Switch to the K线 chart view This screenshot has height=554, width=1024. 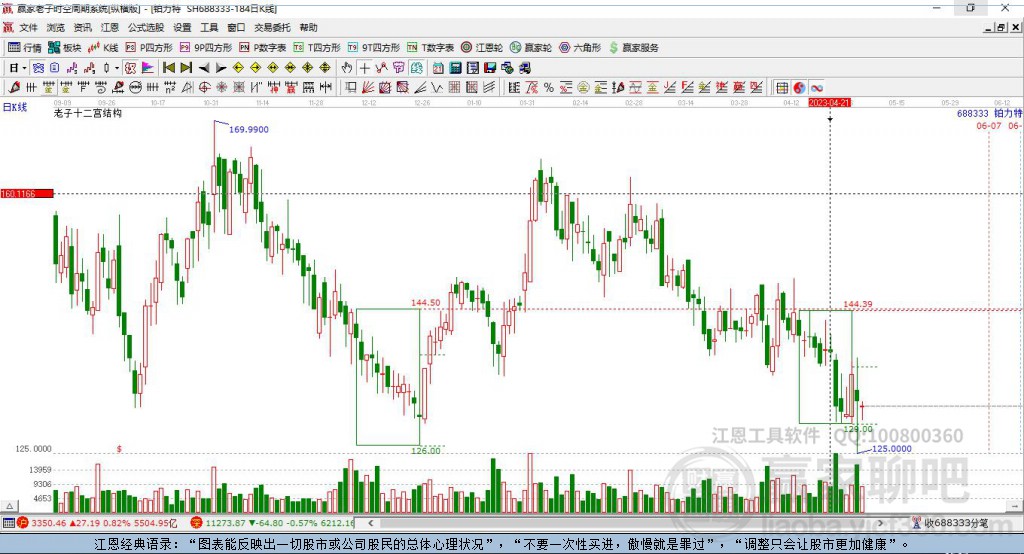[x=103, y=48]
